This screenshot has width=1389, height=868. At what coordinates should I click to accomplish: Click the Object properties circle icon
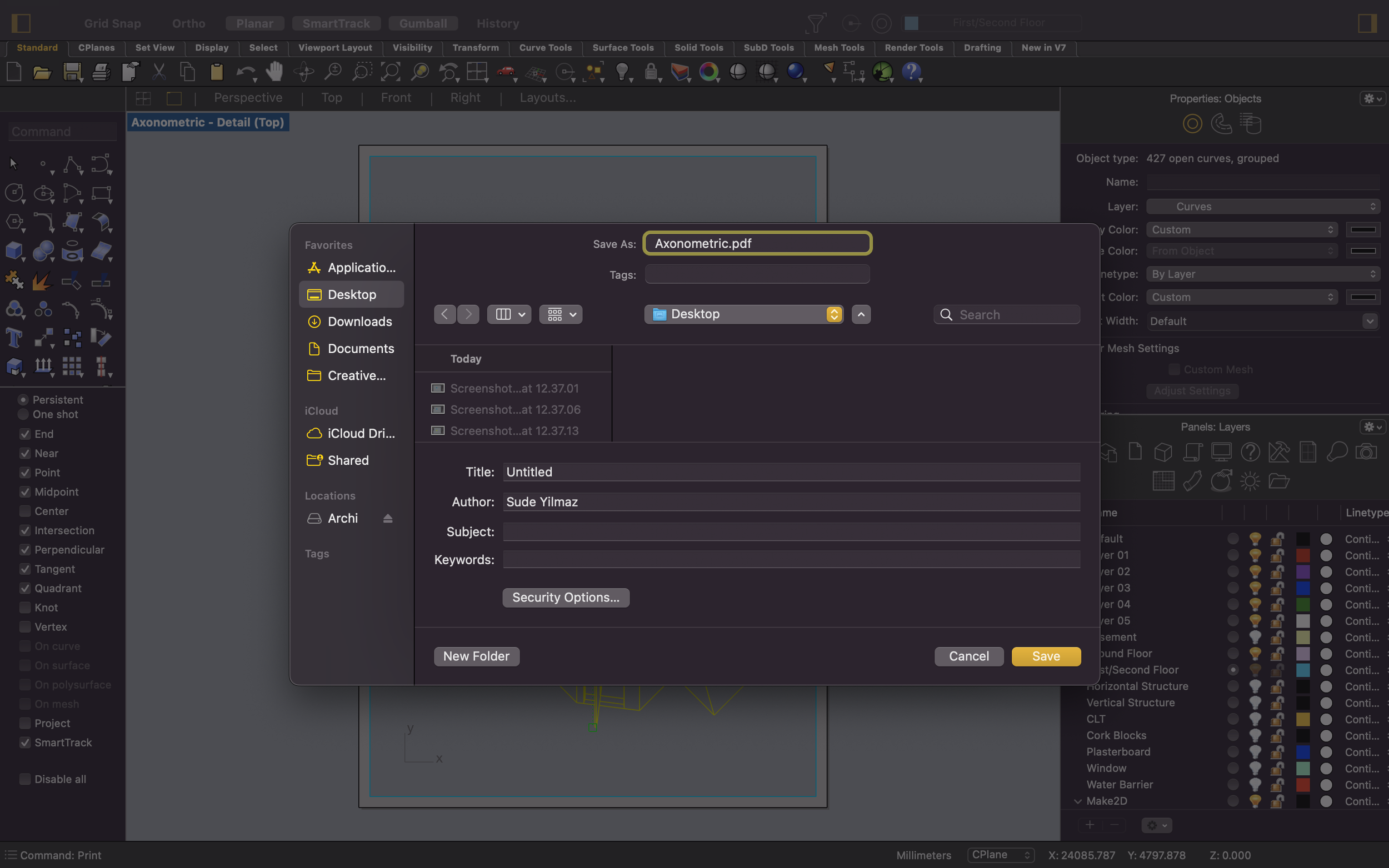point(1192,123)
